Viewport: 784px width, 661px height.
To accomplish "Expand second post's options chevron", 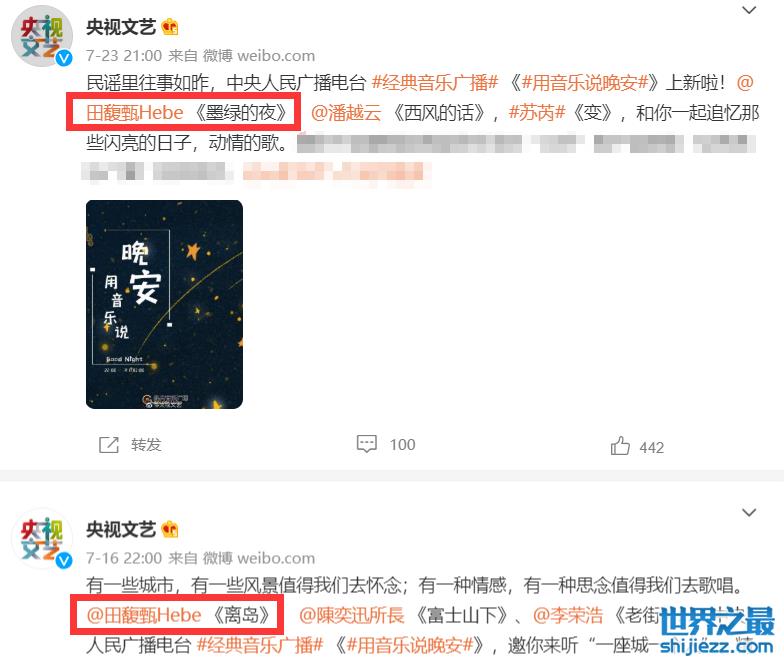I will click(x=748, y=512).
